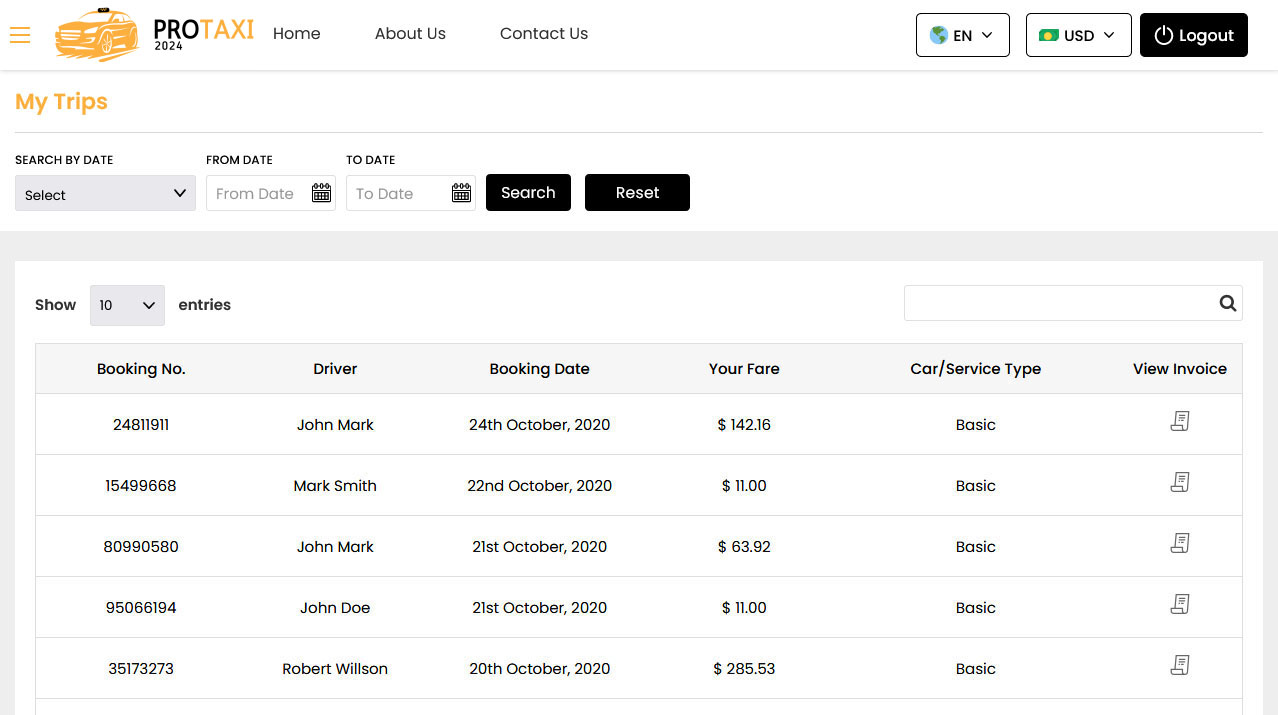This screenshot has height=715, width=1278.
Task: View invoice for booking 95066194
Action: (1180, 605)
